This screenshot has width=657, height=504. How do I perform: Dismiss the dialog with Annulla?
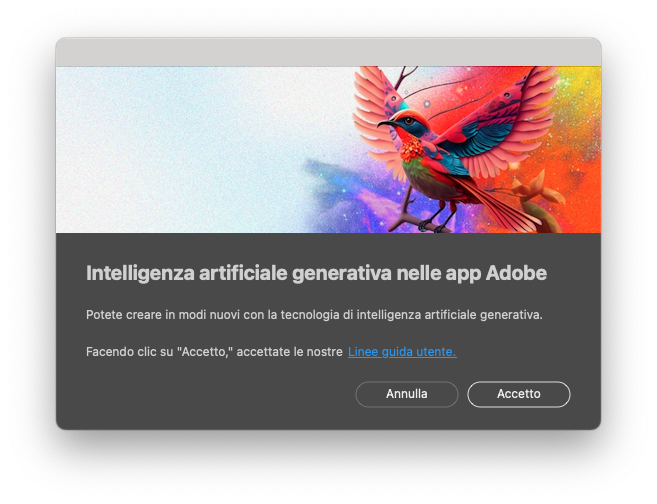[407, 394]
